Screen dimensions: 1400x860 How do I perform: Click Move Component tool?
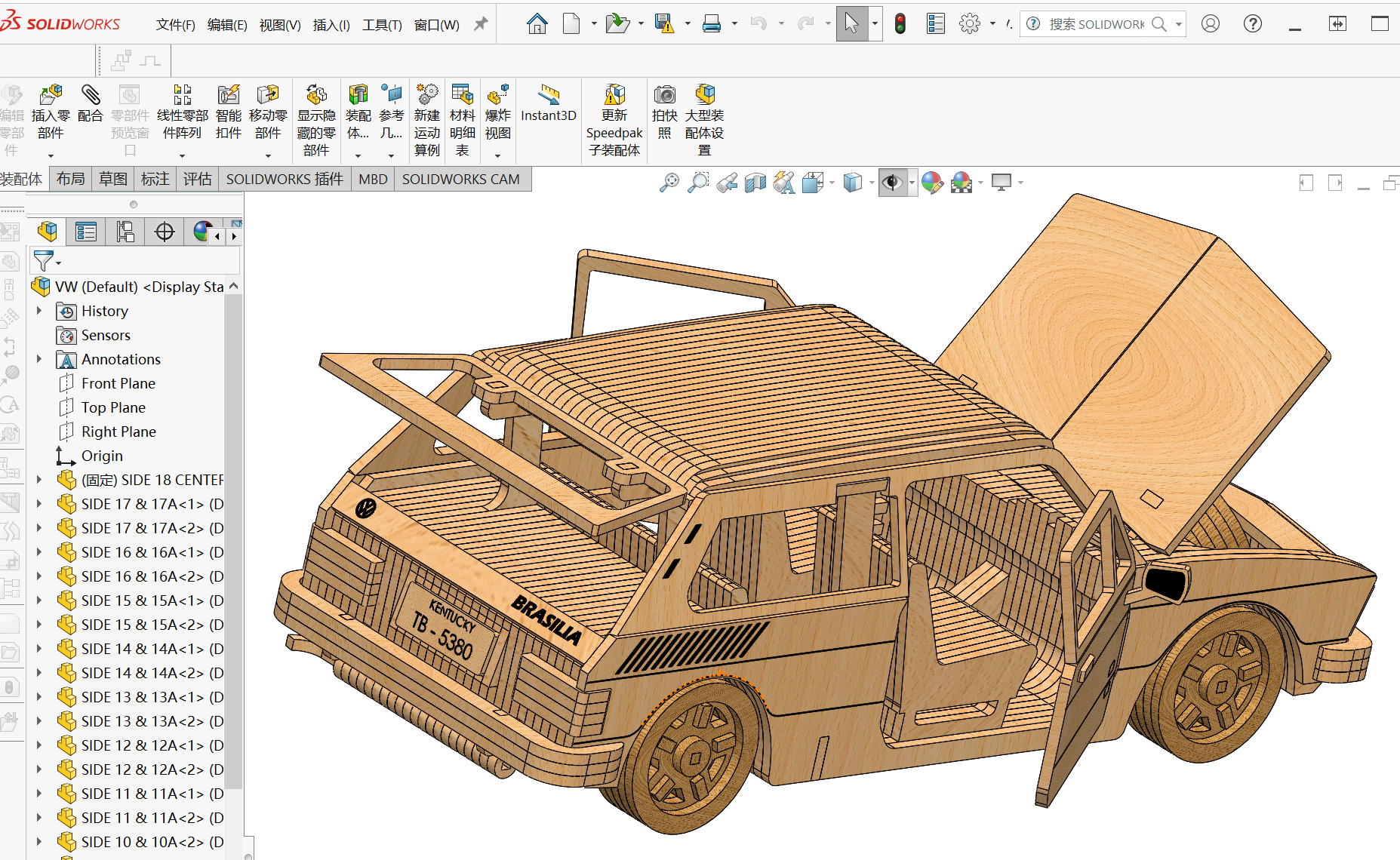pos(268,111)
